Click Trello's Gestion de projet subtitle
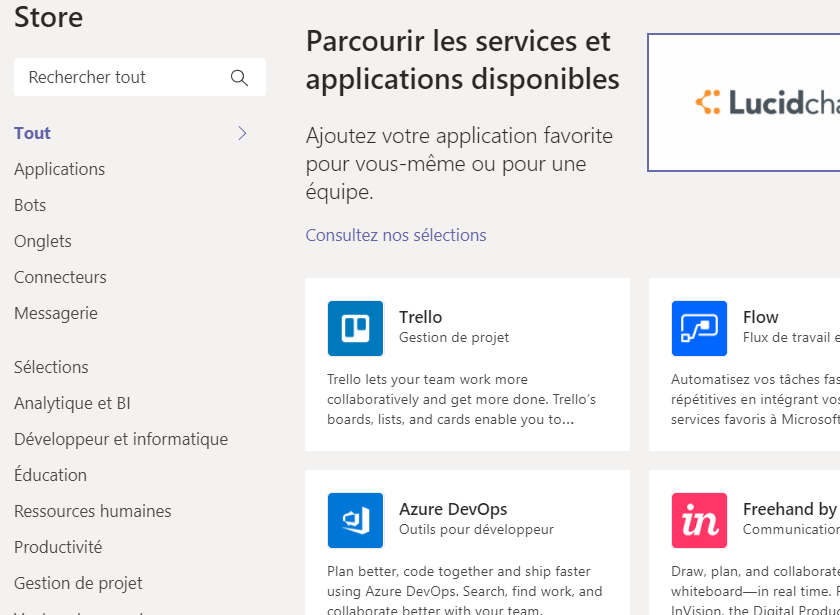The height and width of the screenshot is (615, 840). point(454,338)
